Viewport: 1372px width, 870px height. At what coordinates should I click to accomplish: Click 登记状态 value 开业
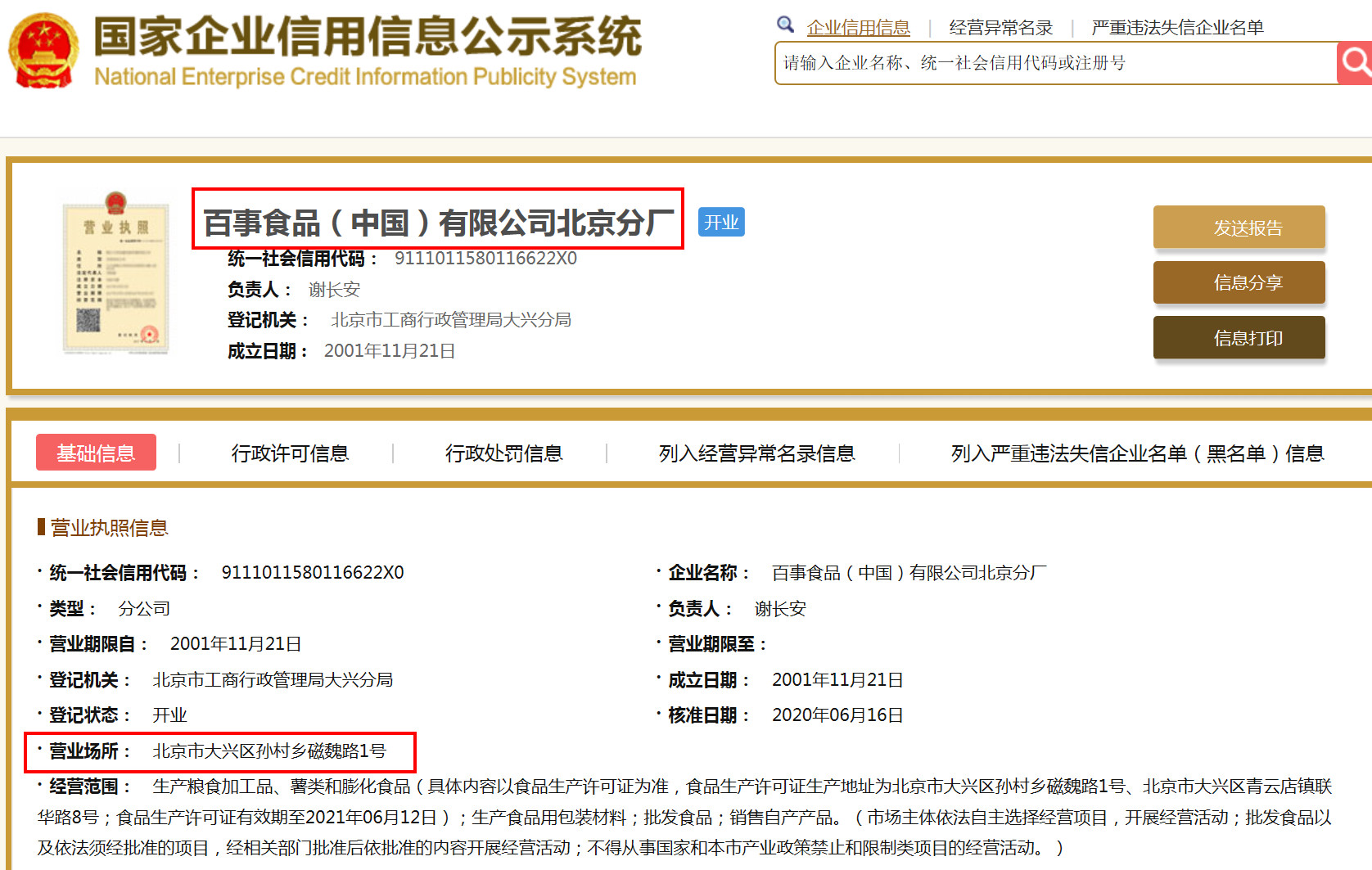click(x=169, y=715)
